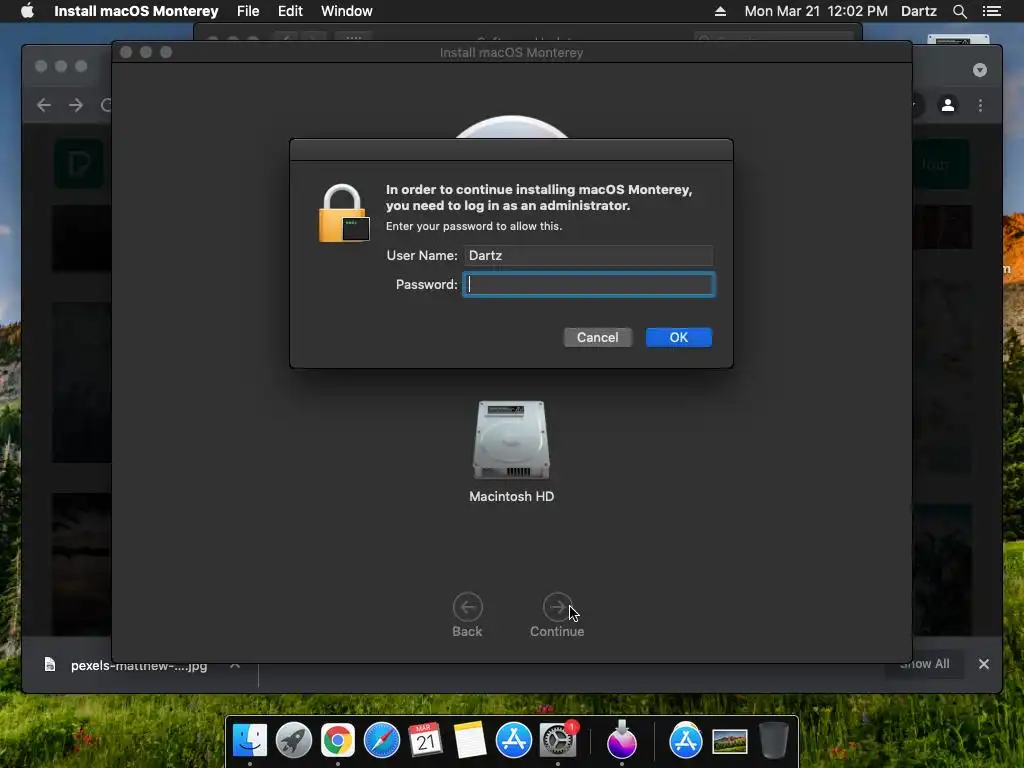Open Spotlight search in the menu bar
The height and width of the screenshot is (768, 1024).
[x=959, y=11]
